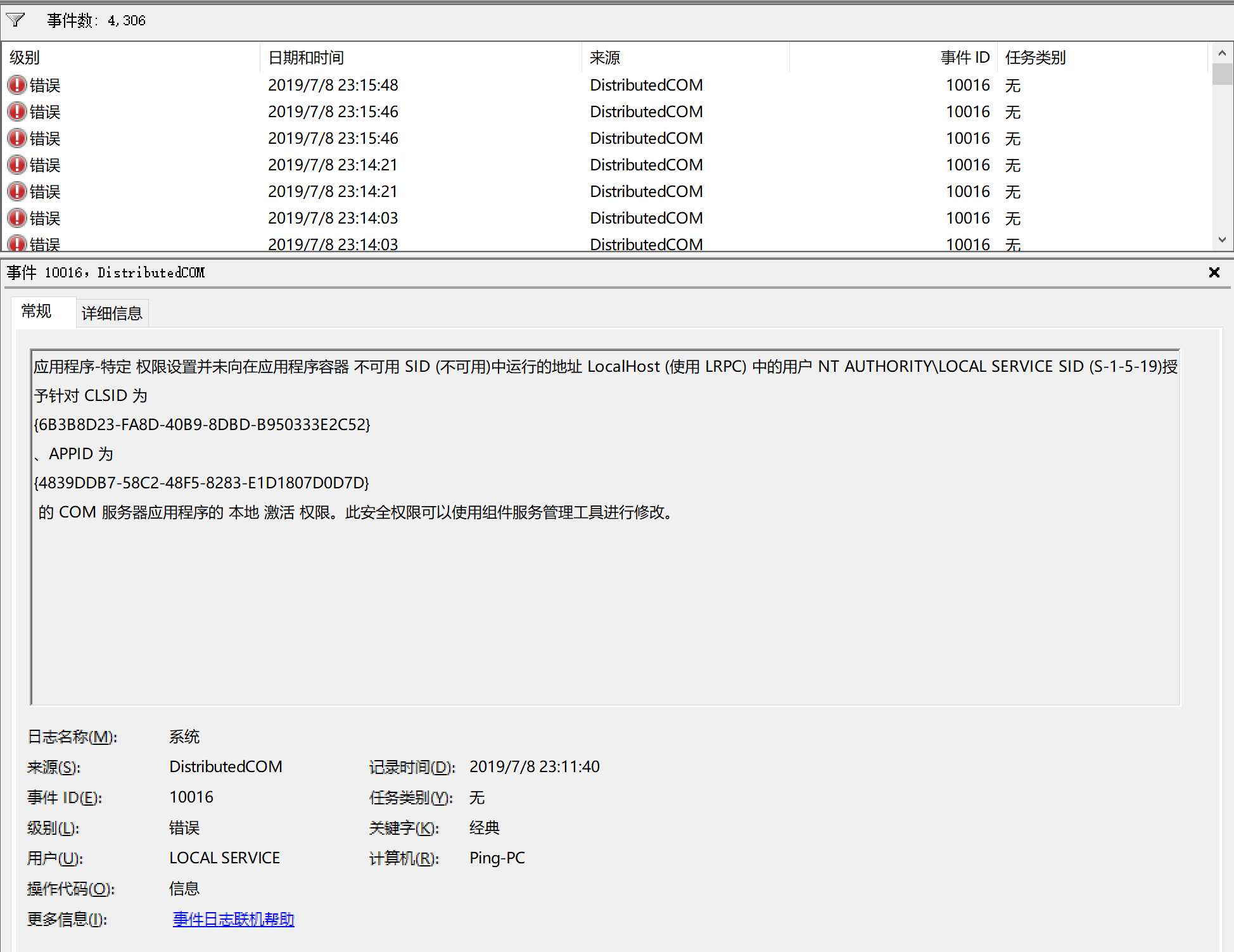Viewport: 1234px width, 952px height.
Task: Select the error icon for 23:15:48 row
Action: [x=17, y=85]
